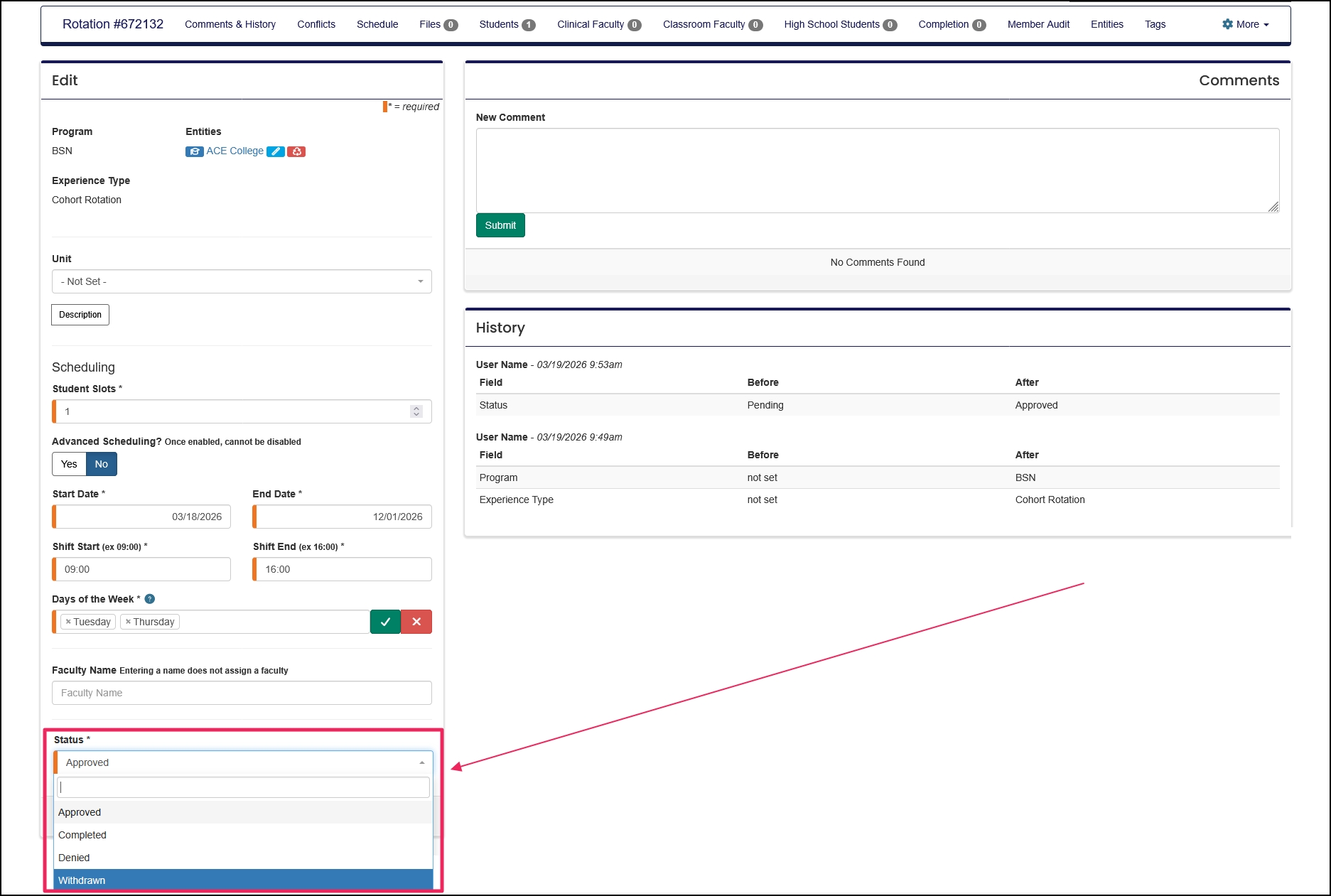Remove the Thursday tag
The height and width of the screenshot is (896, 1331).
coord(128,622)
